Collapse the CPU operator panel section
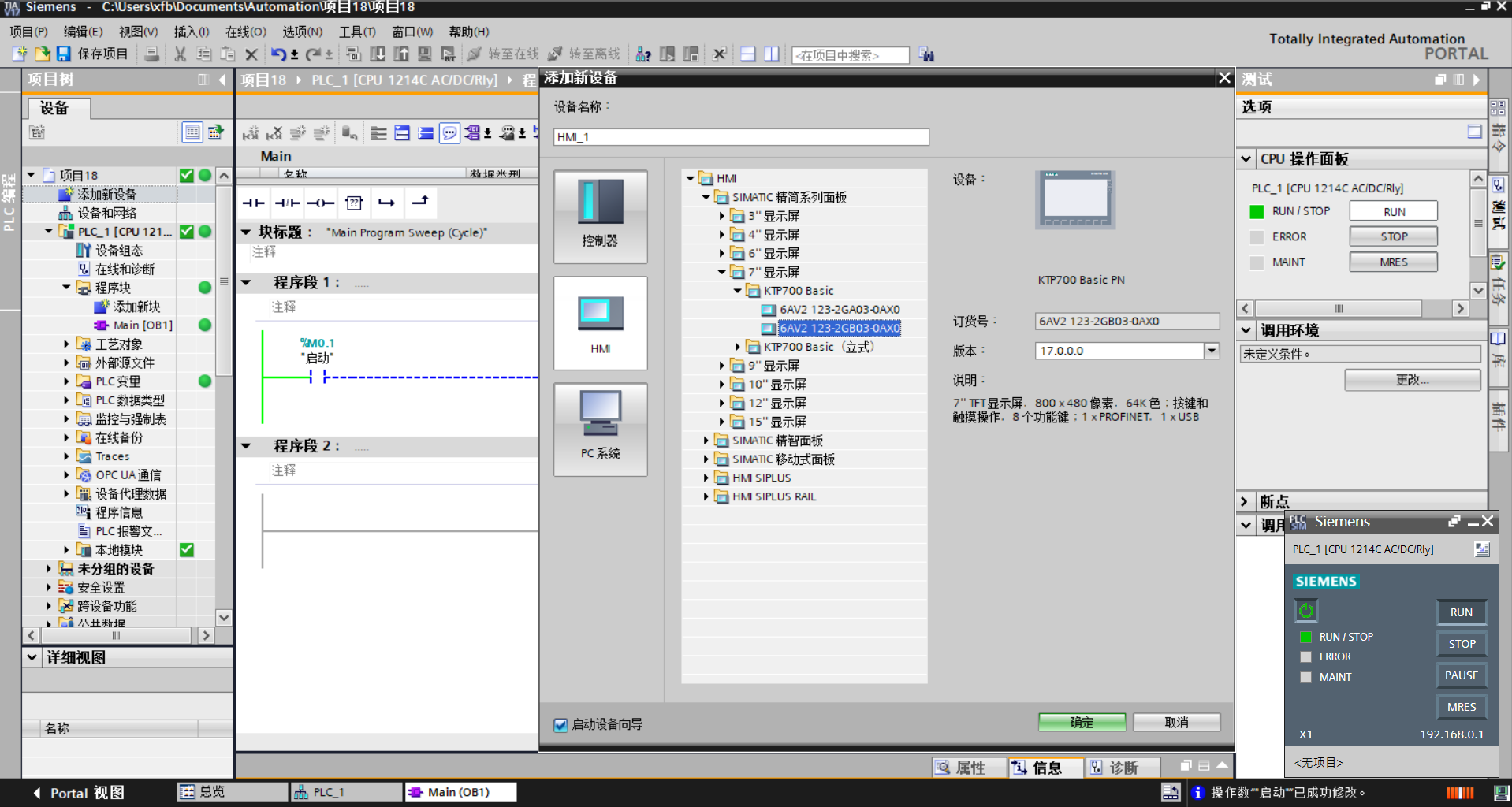Image resolution: width=1512 pixels, height=807 pixels. [x=1246, y=159]
